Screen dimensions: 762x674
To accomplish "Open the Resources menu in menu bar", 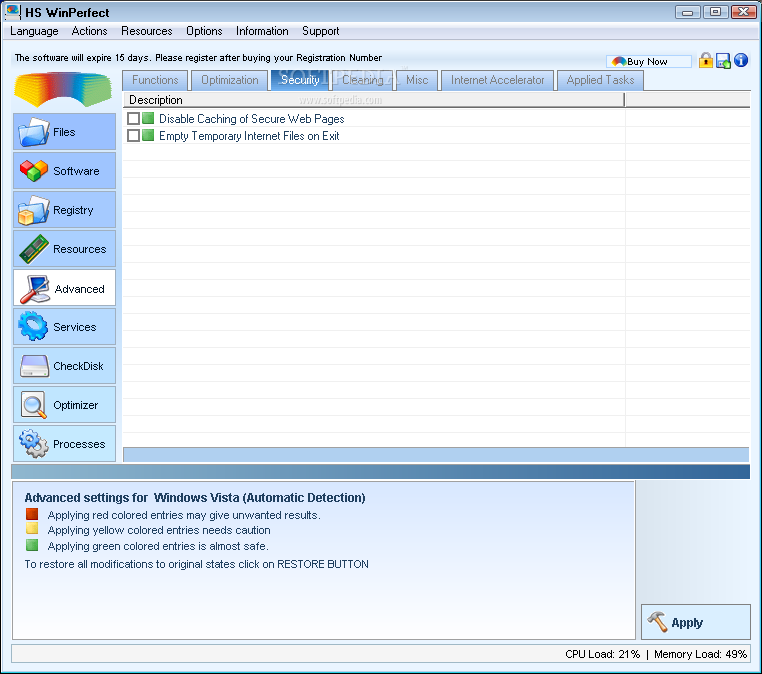I will tap(147, 31).
